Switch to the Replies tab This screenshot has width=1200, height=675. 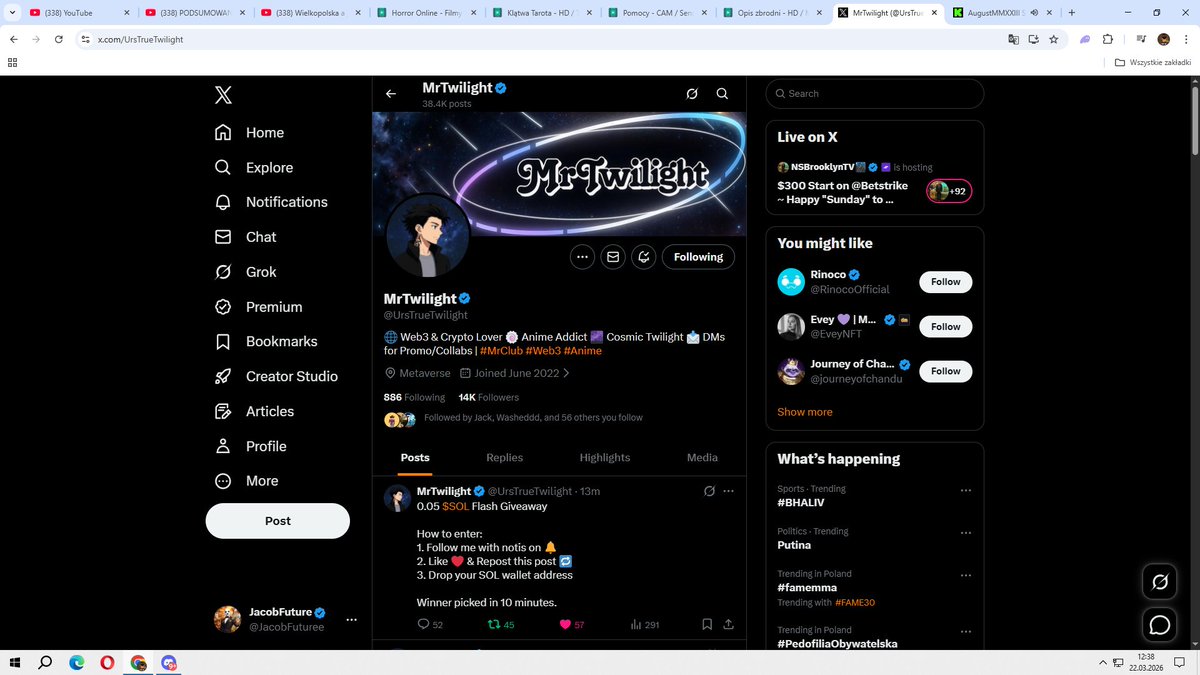504,457
